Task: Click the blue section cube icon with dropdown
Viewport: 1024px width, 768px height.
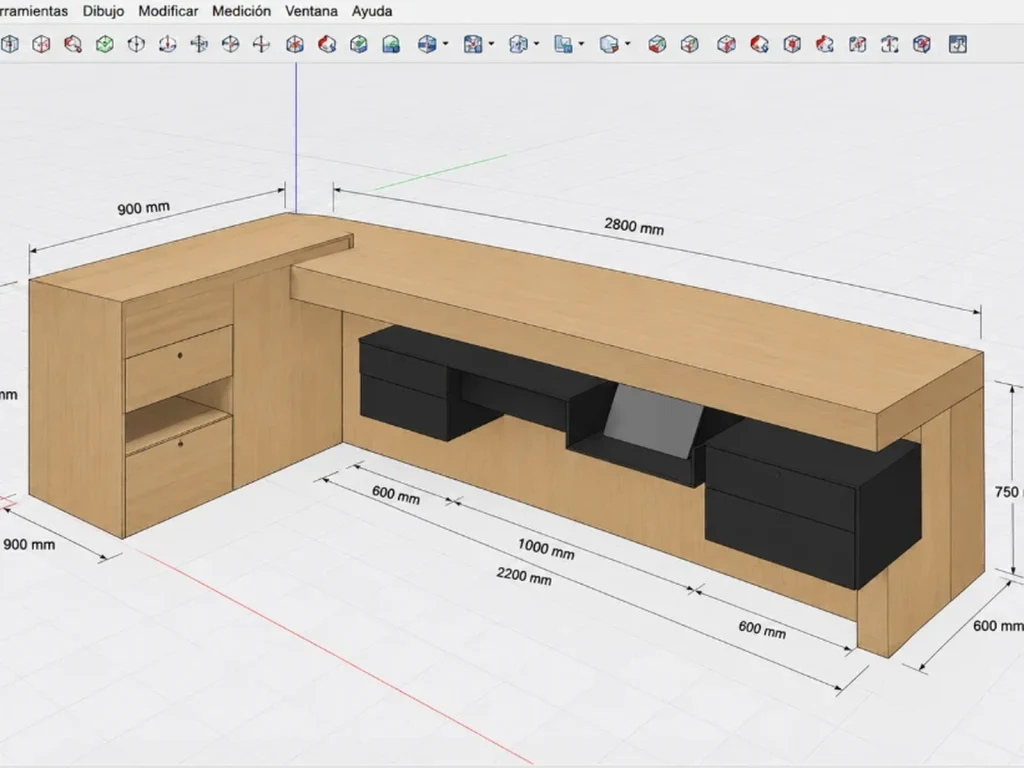Action: [426, 44]
